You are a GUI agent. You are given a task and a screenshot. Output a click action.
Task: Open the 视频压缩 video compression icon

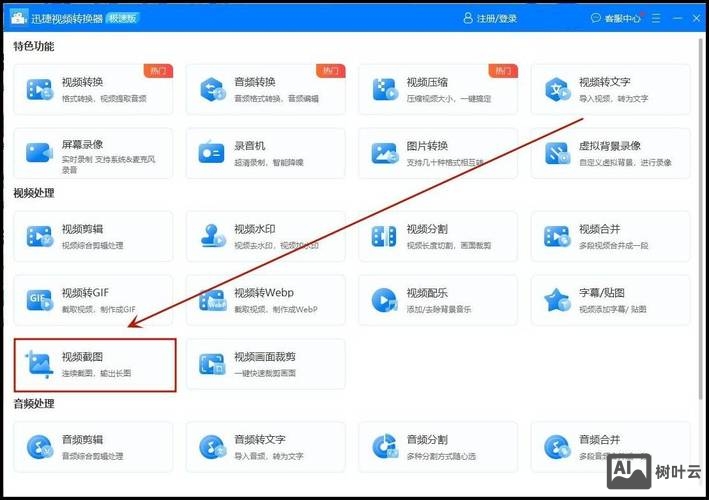pos(385,90)
